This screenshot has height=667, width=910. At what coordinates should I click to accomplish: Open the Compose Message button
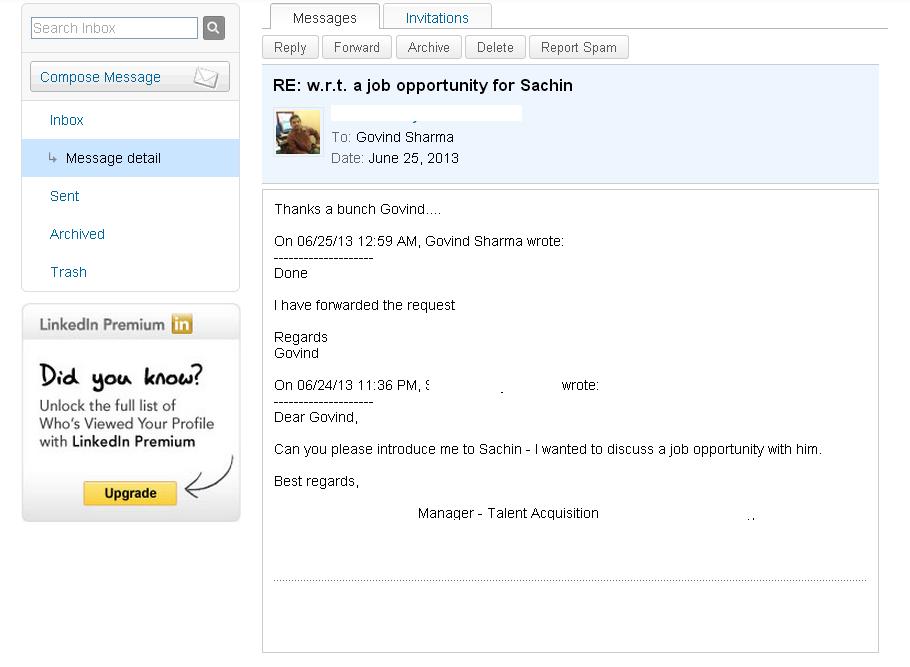[x=130, y=77]
